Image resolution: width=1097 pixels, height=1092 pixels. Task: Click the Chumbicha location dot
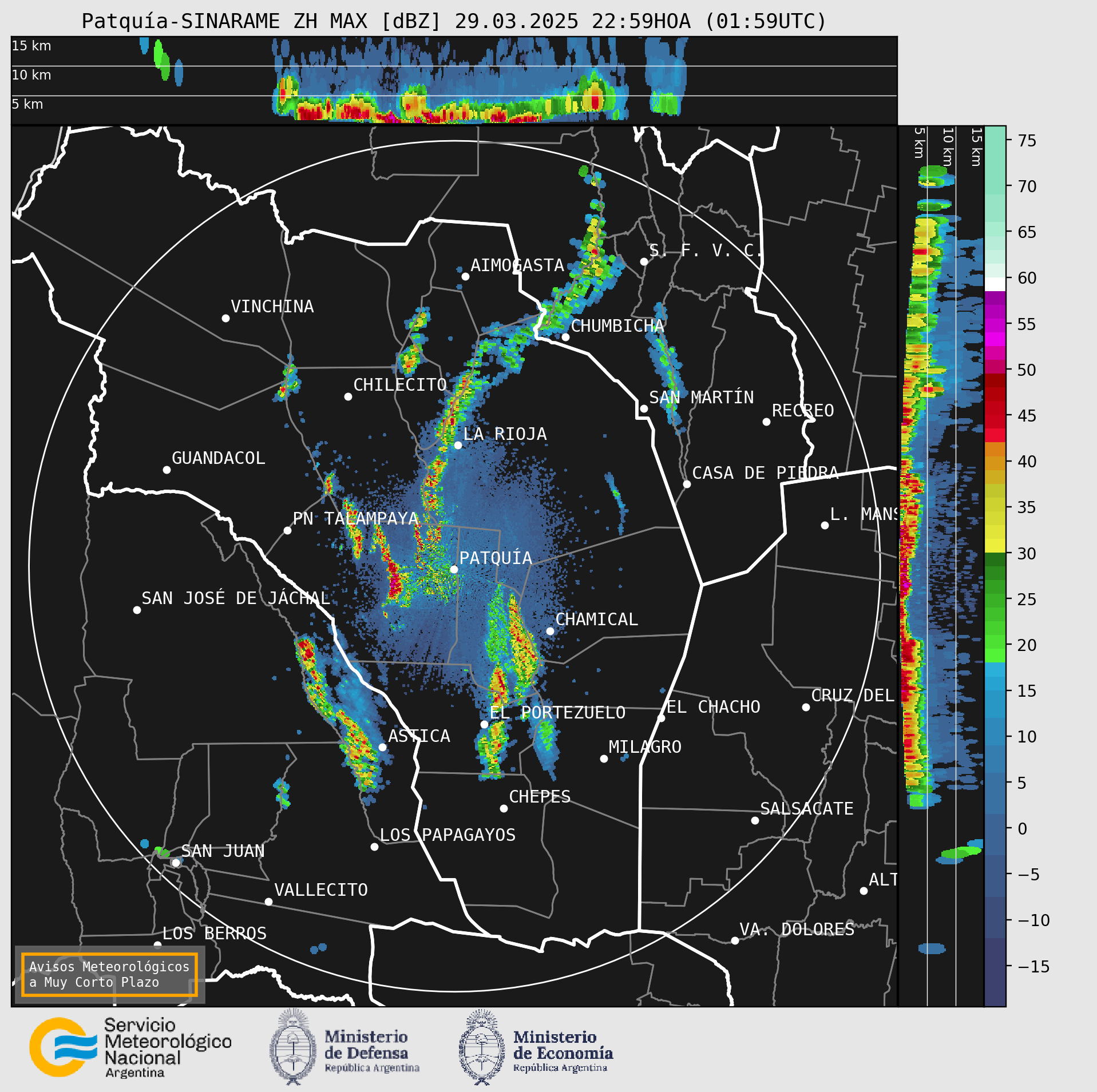(565, 337)
